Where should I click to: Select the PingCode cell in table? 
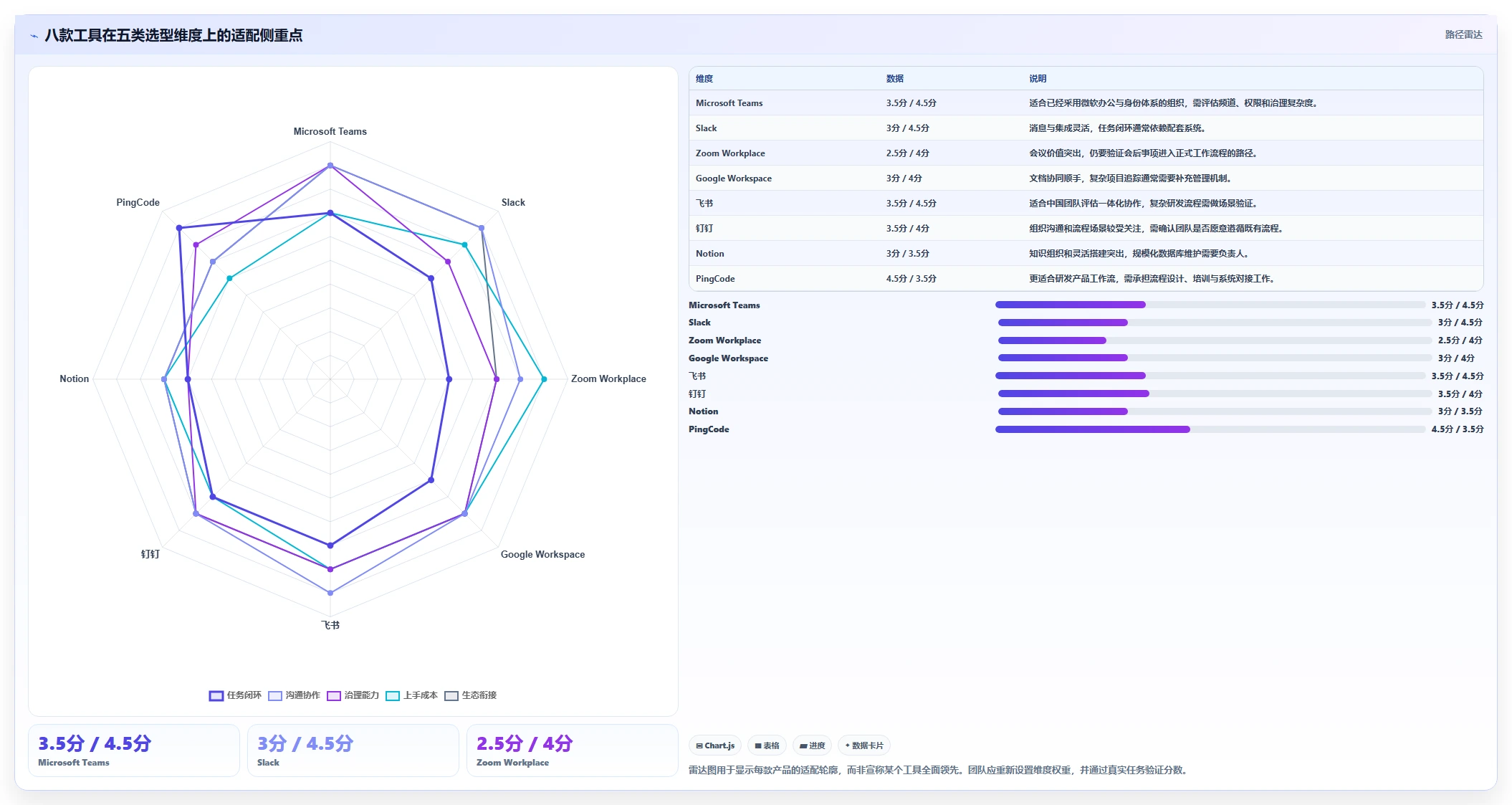click(x=715, y=279)
